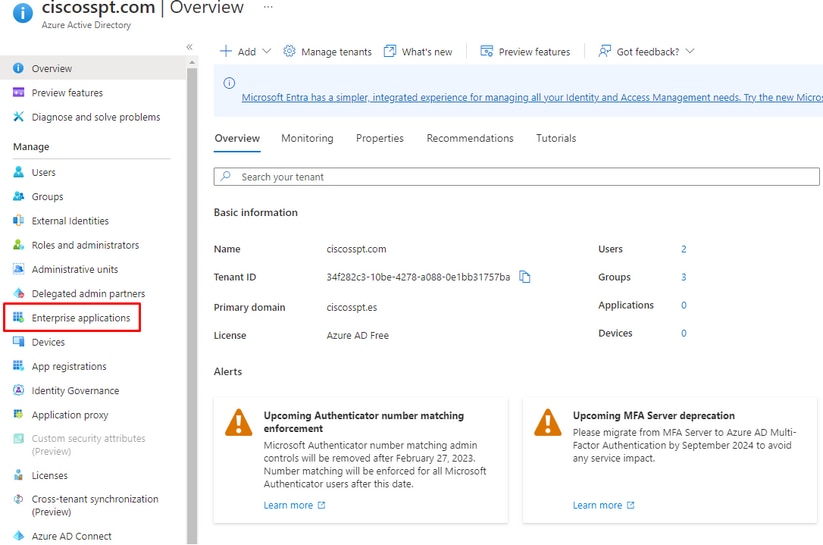Image resolution: width=823 pixels, height=545 pixels.
Task: Click the banner information circle icon
Action: (229, 82)
